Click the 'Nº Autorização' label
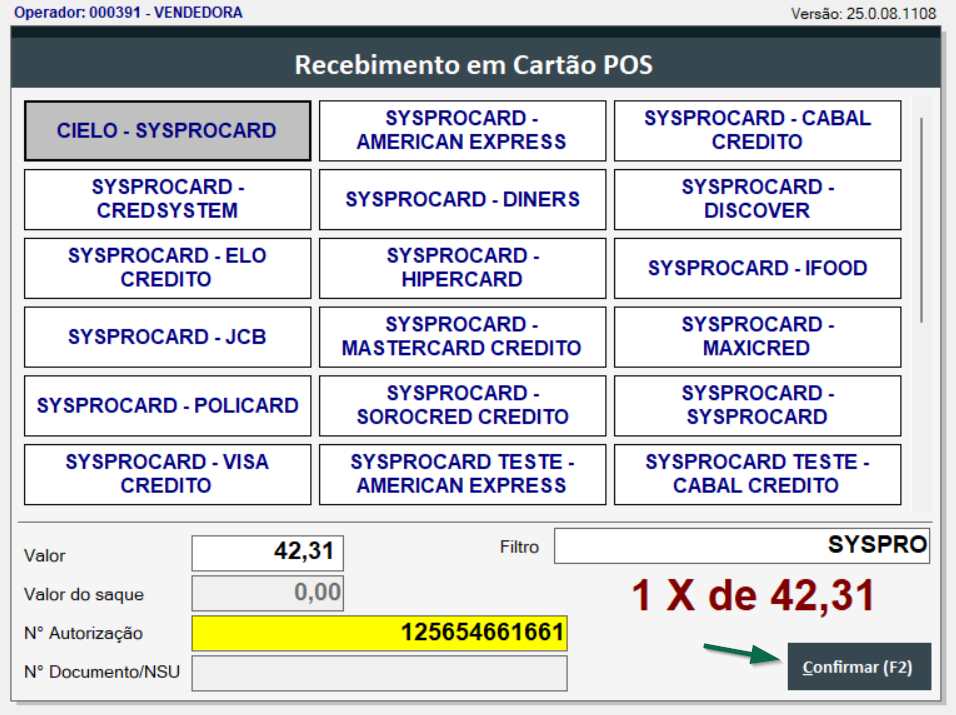 [83, 634]
